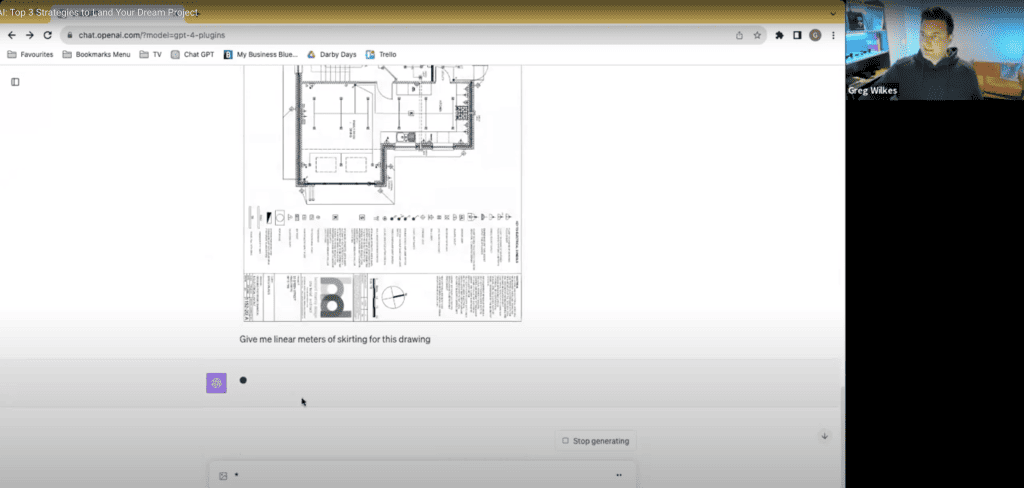The width and height of the screenshot is (1024, 488).
Task: Click the Greg Wilkes webcam video tile
Action: click(x=935, y=50)
